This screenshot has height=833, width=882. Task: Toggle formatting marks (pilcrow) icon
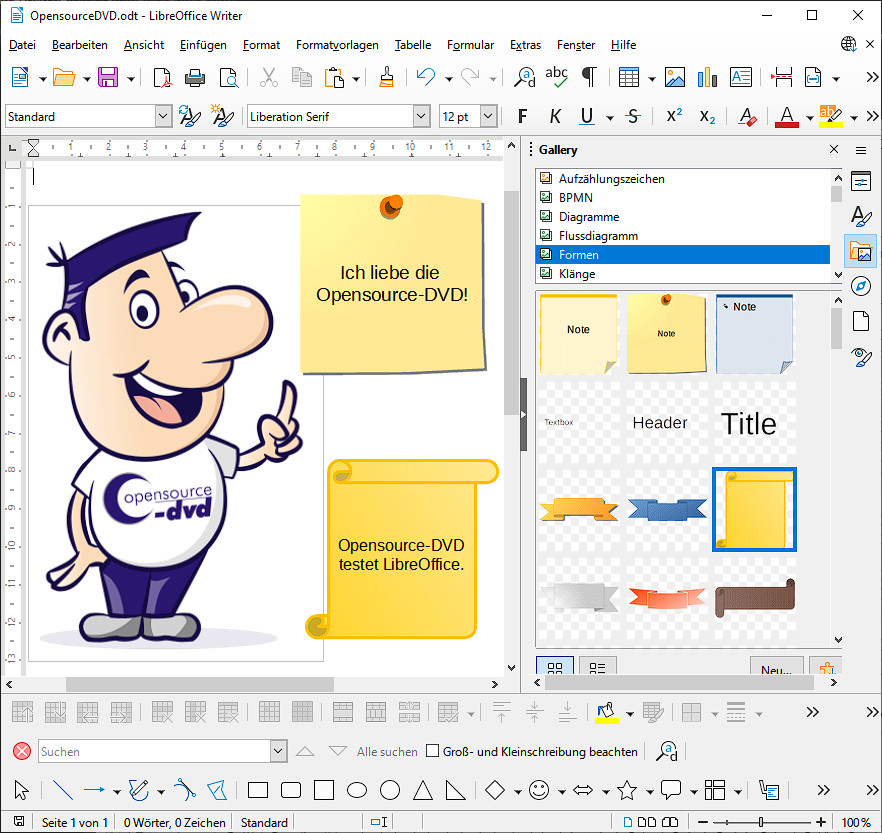[x=590, y=78]
